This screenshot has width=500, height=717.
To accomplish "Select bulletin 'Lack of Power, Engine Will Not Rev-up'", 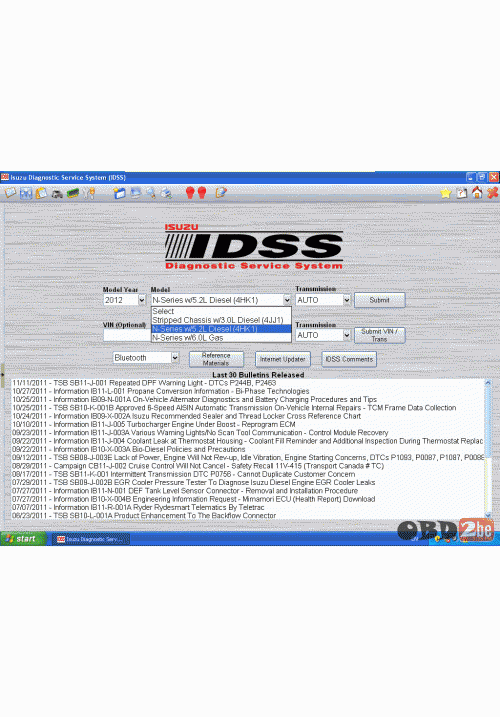I will [x=247, y=457].
